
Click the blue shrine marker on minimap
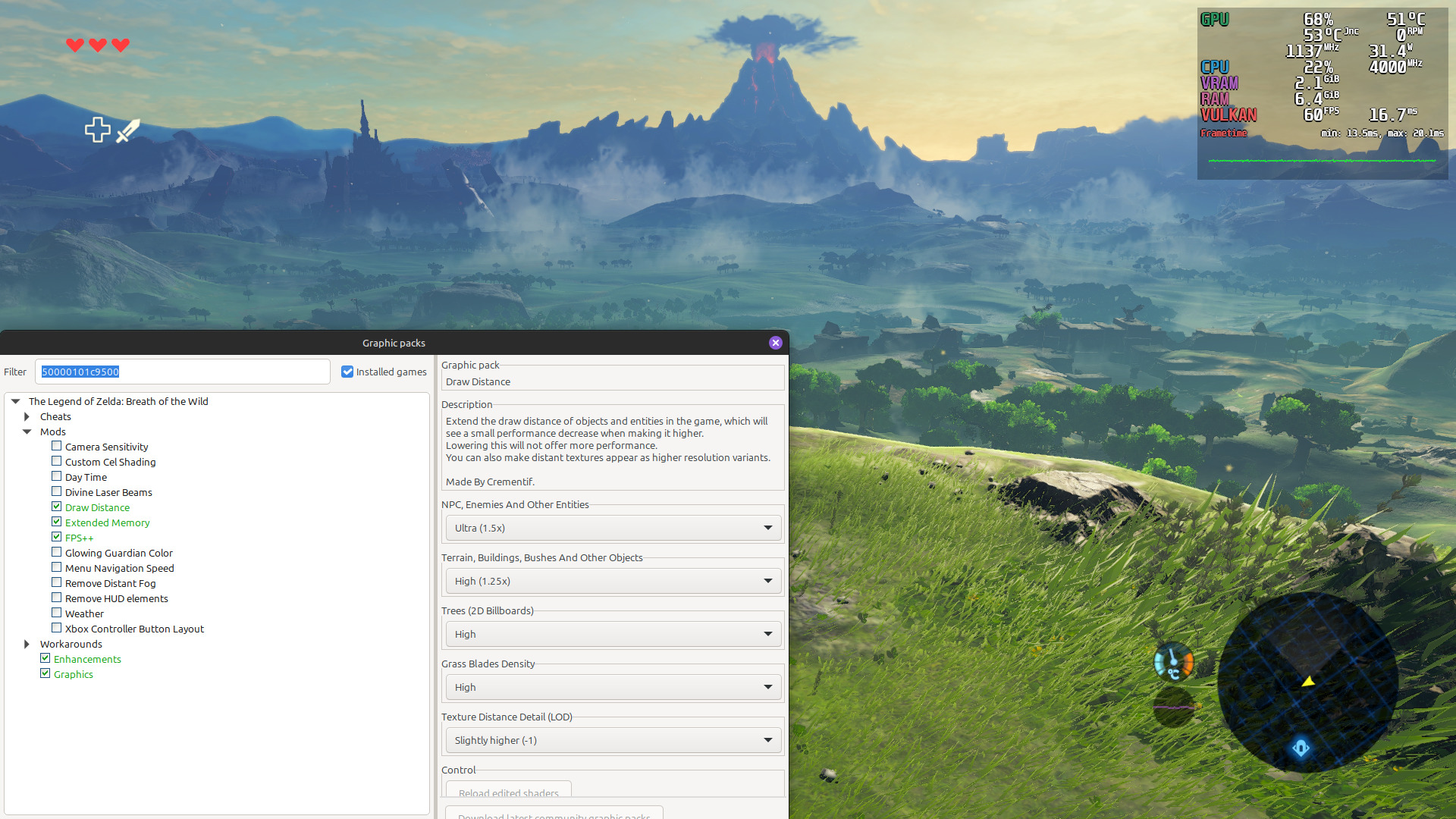[x=1301, y=748]
